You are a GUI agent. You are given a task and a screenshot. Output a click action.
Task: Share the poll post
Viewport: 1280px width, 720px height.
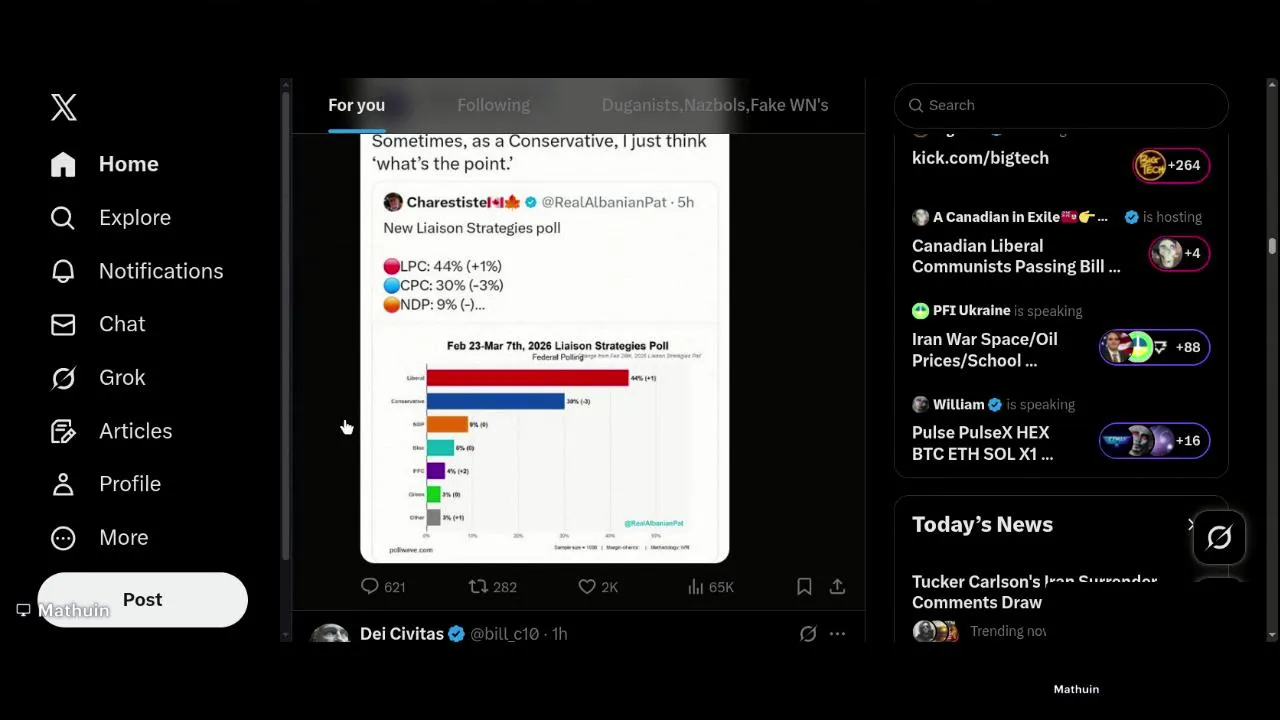tap(838, 587)
